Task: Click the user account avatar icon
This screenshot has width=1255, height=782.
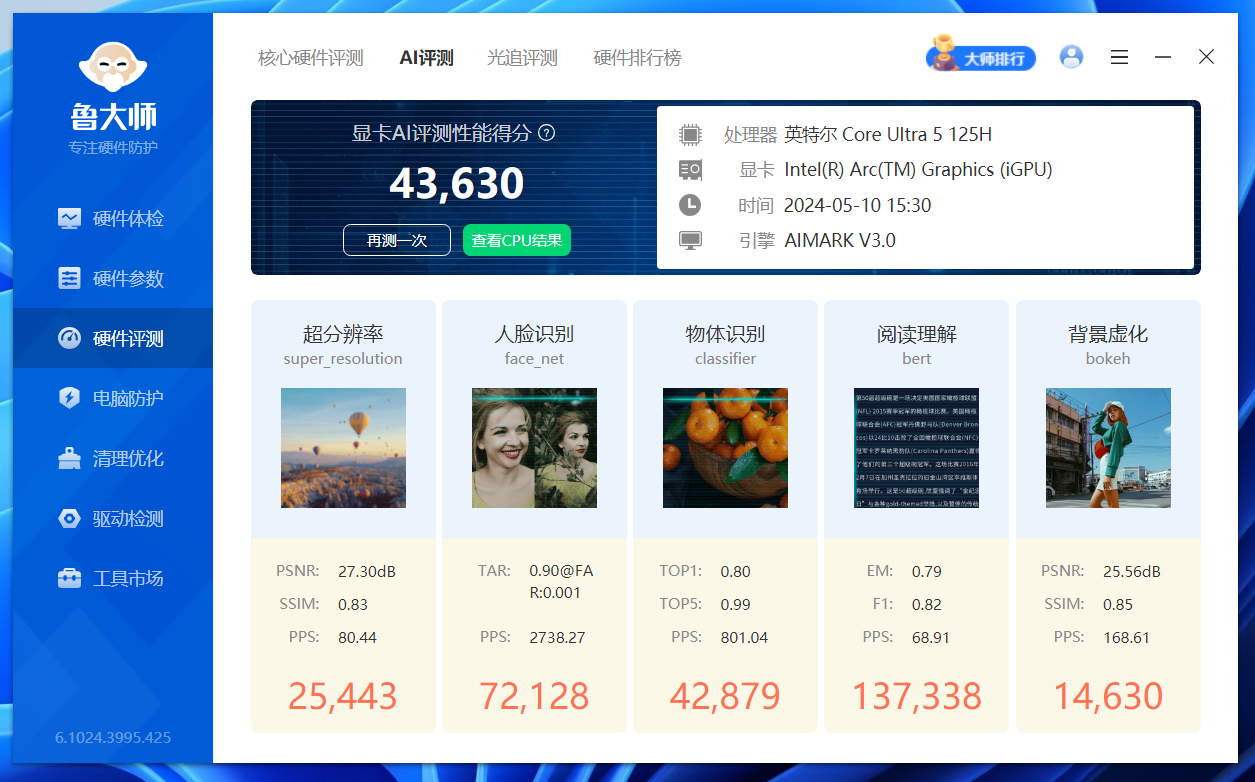Action: coord(1071,57)
